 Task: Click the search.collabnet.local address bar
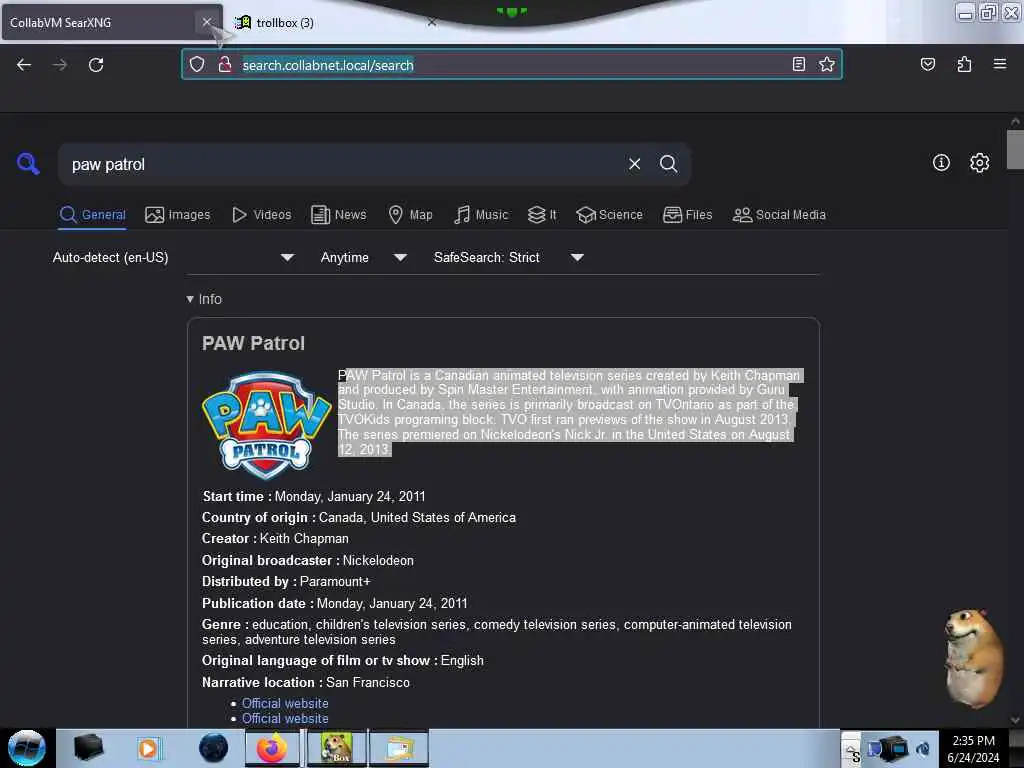[513, 65]
